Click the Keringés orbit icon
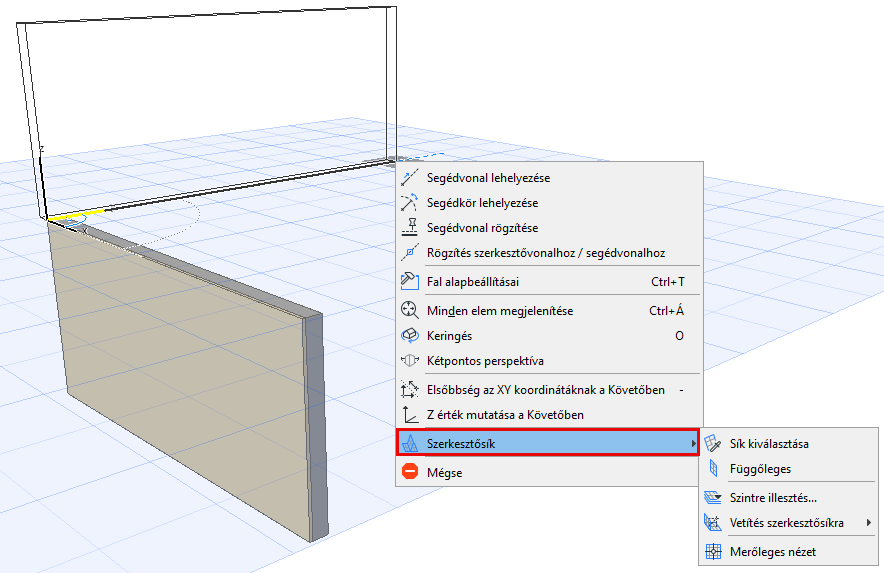This screenshot has width=884, height=573. 410,336
